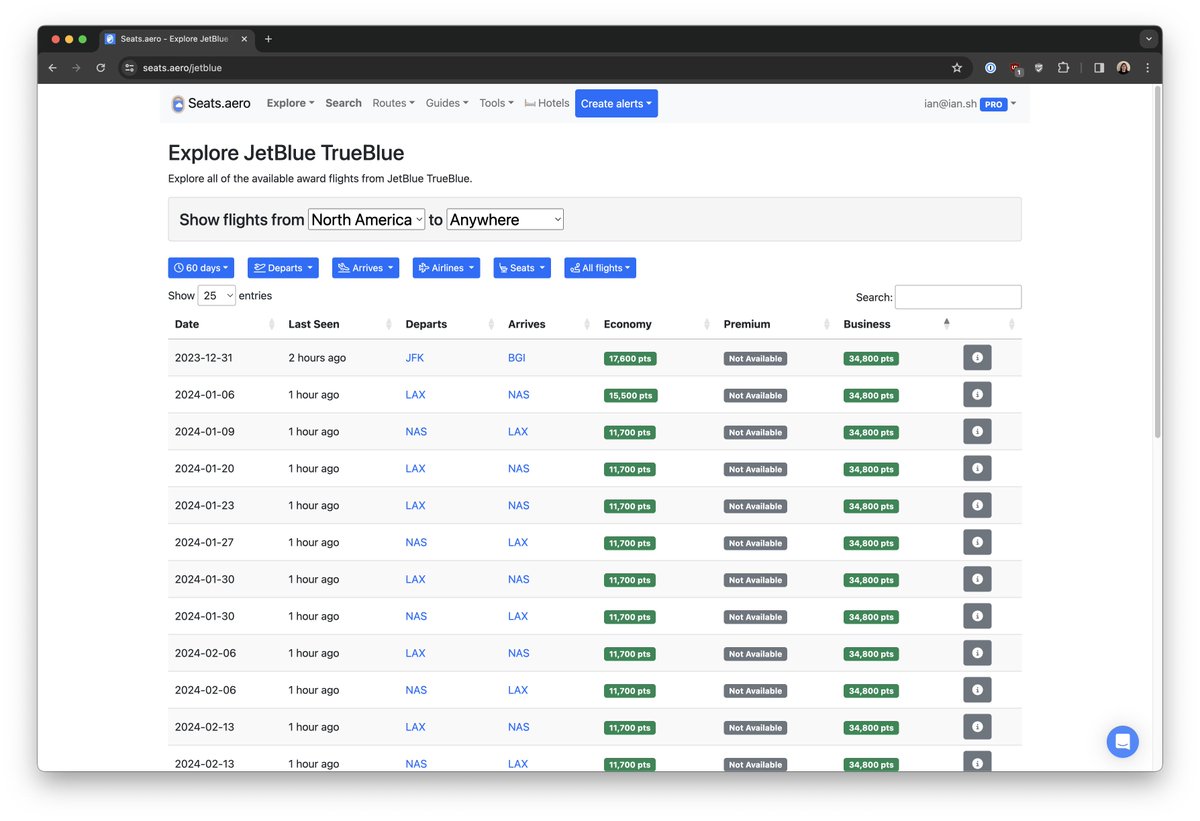
Task: Sort by the Last Seen column header
Action: [340, 324]
